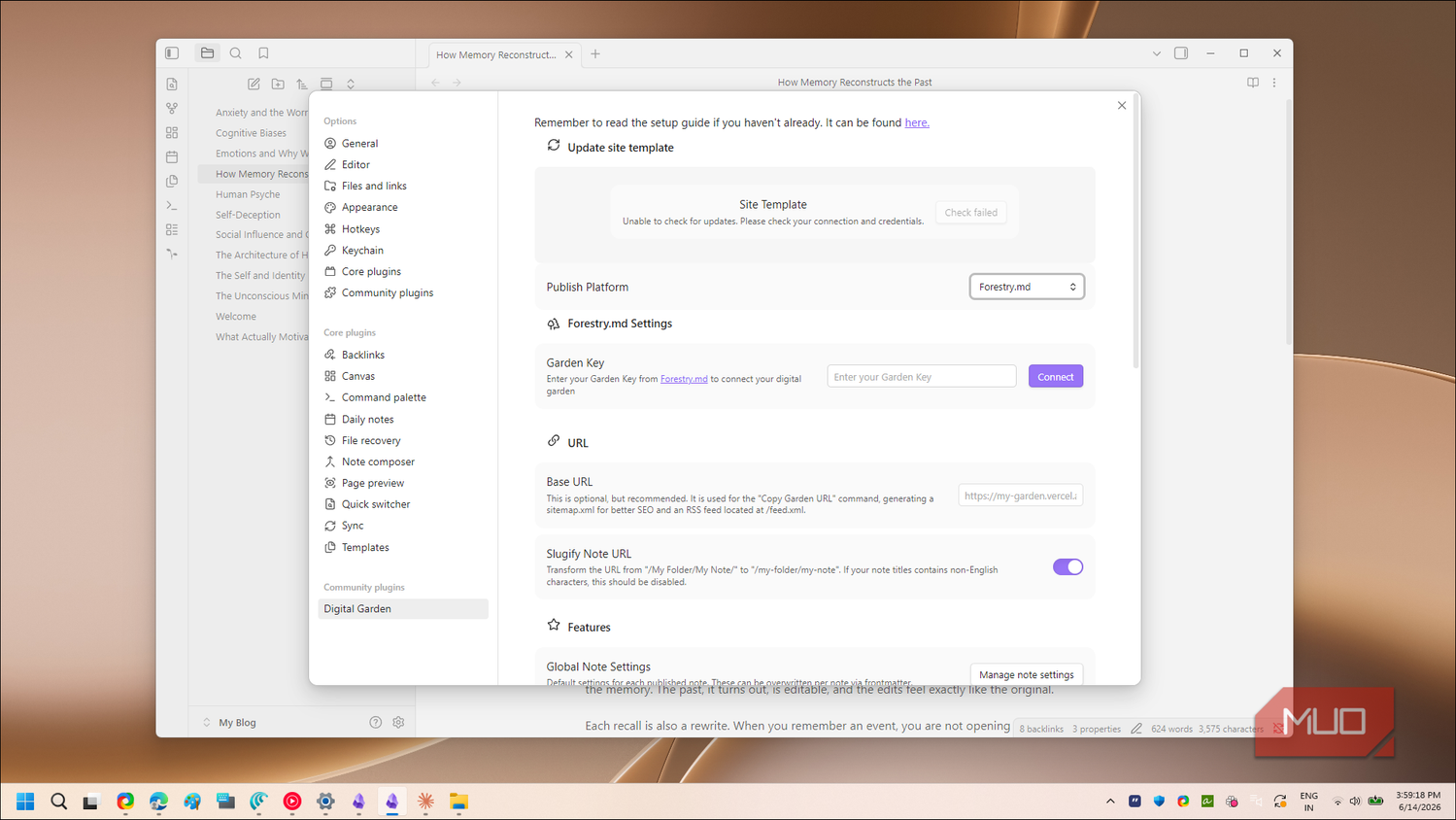Open today's daily note calendar ribbon icon
The width and height of the screenshot is (1456, 820).
pyautogui.click(x=172, y=157)
